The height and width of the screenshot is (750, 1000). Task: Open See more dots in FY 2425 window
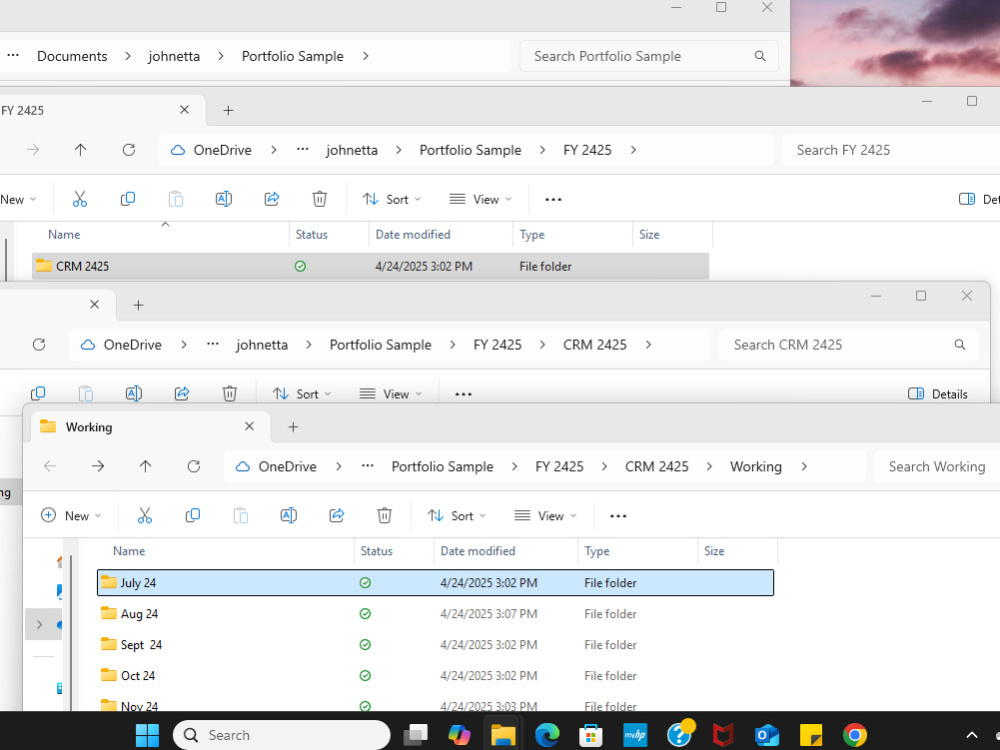(553, 200)
